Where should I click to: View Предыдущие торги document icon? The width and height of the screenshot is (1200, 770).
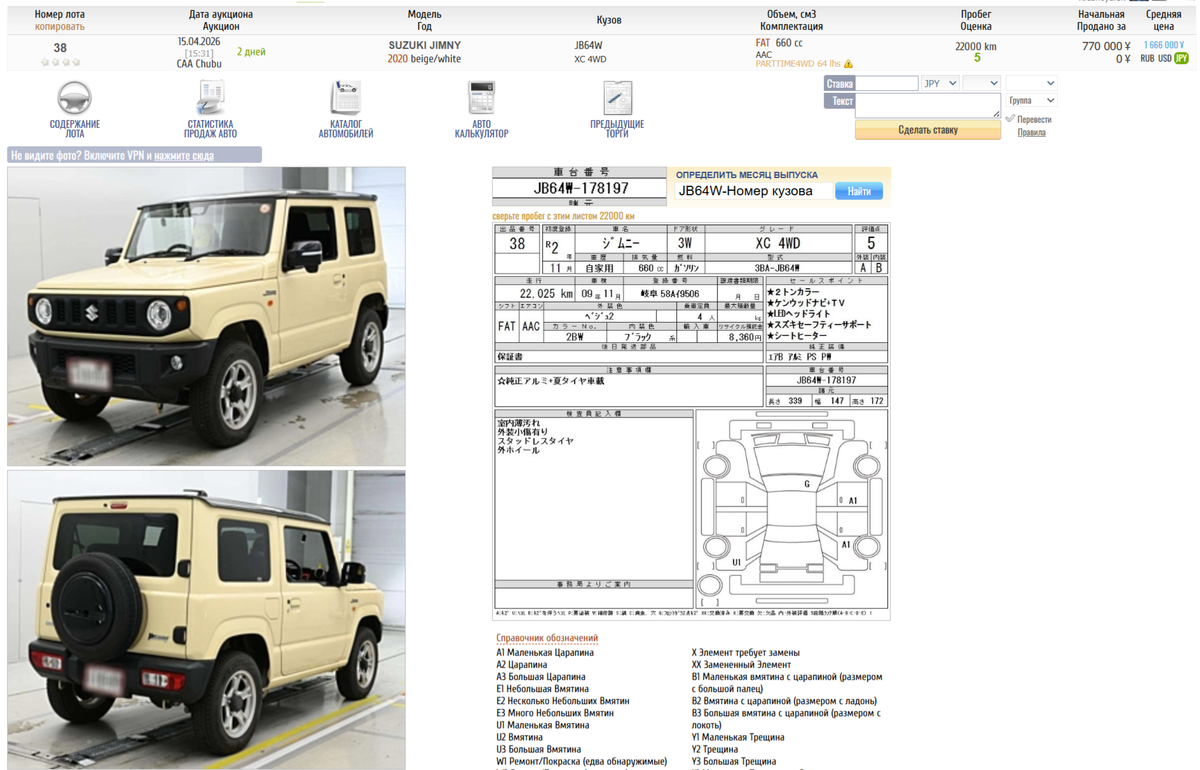[617, 98]
